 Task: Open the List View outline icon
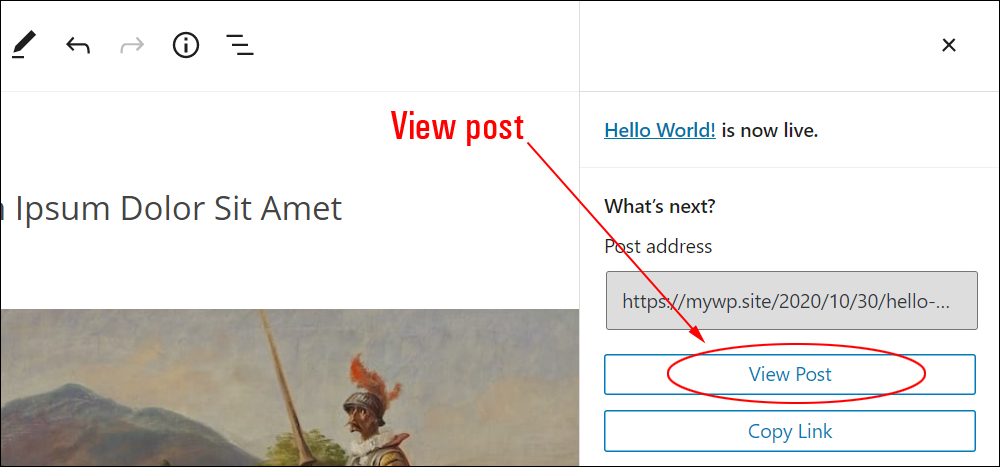click(x=240, y=45)
